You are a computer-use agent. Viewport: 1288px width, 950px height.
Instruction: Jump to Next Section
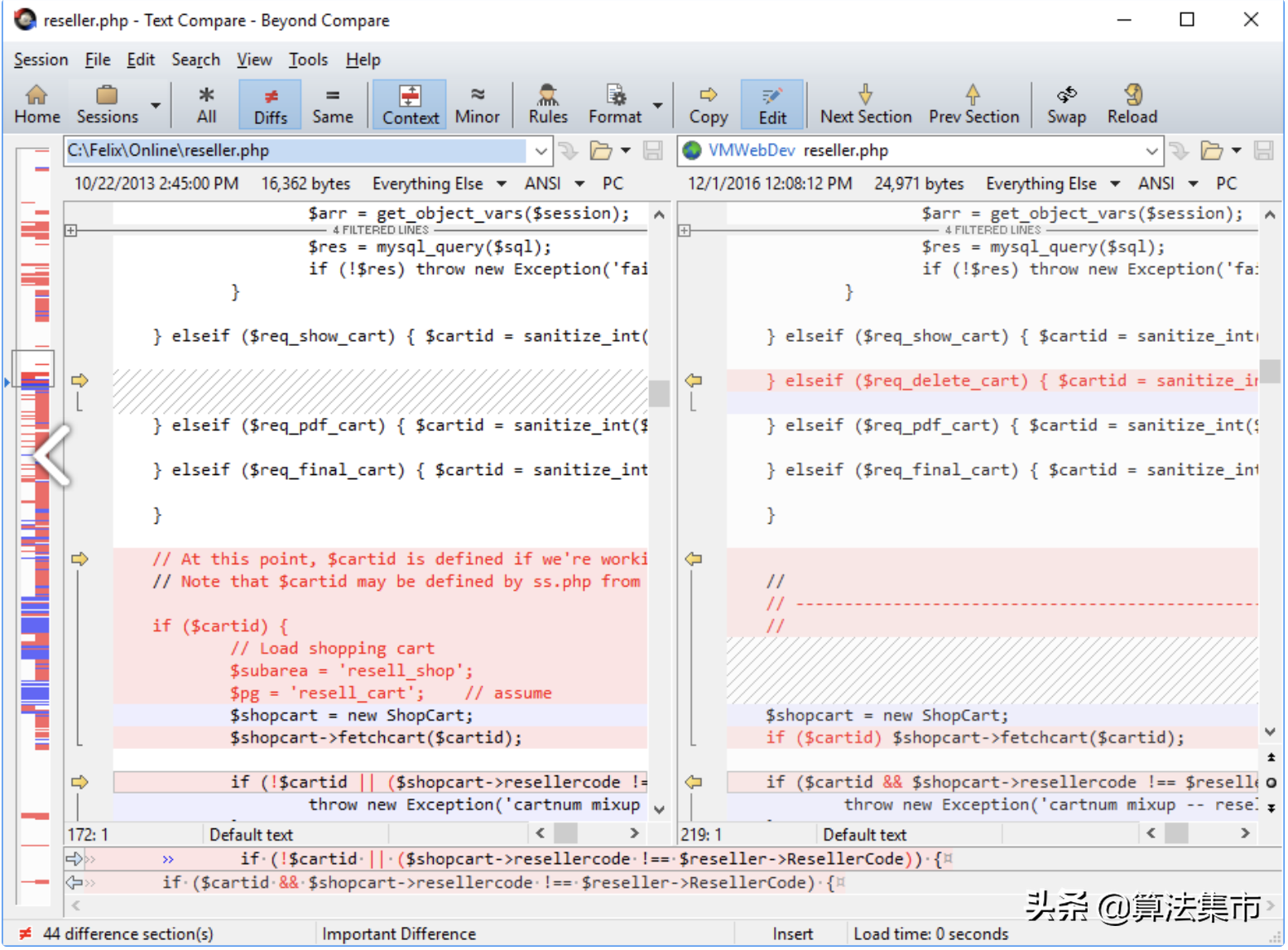(x=865, y=104)
